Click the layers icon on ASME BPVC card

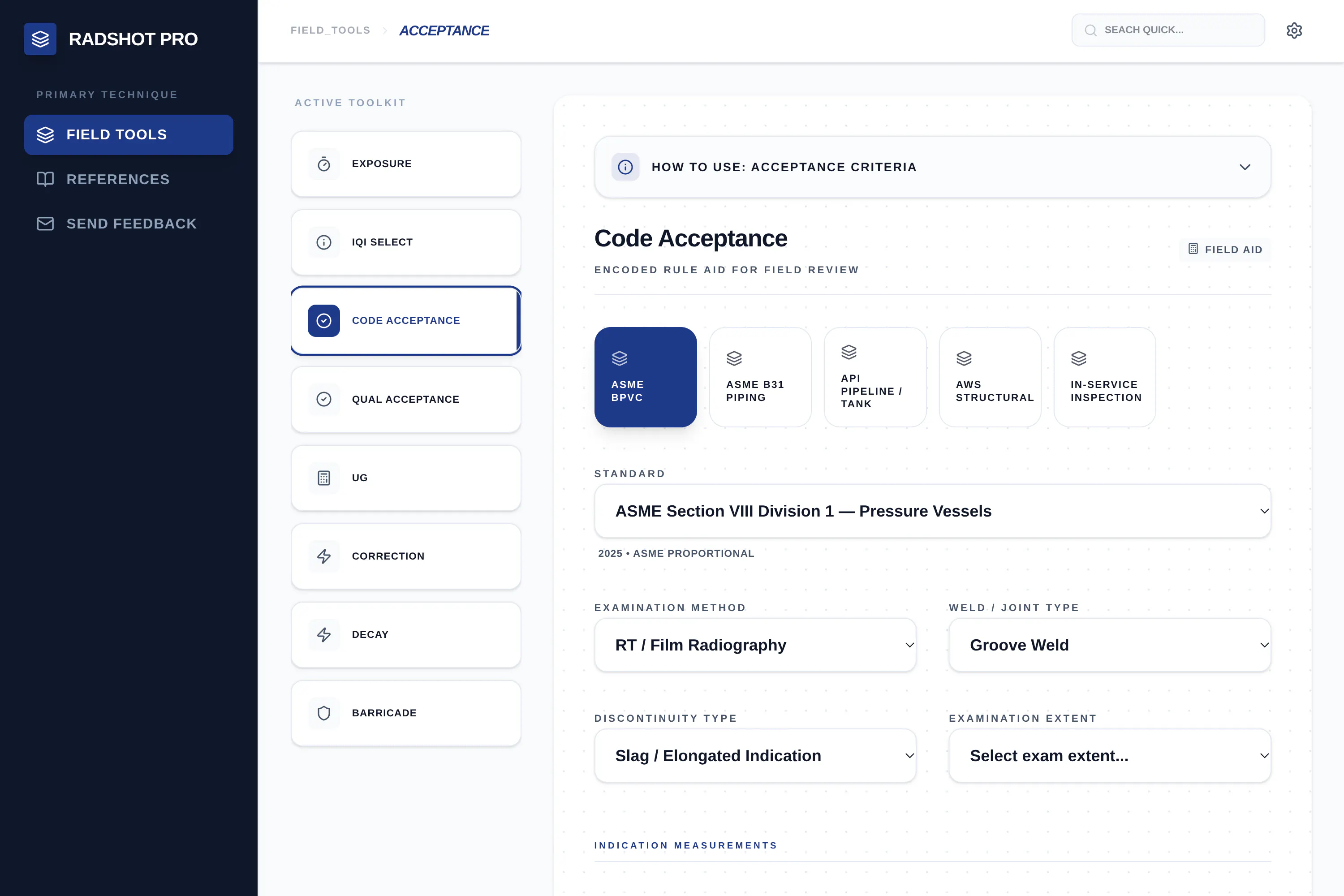[620, 358]
